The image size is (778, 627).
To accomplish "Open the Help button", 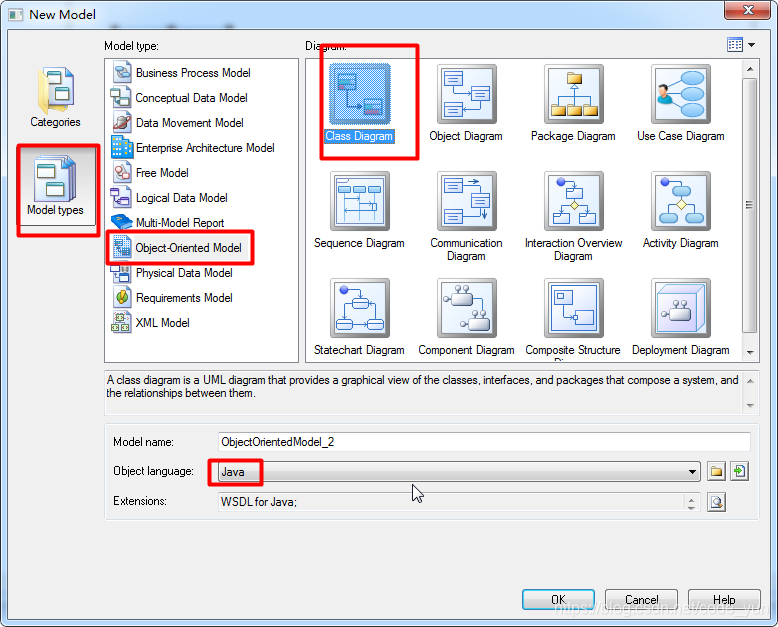I will pos(724,600).
